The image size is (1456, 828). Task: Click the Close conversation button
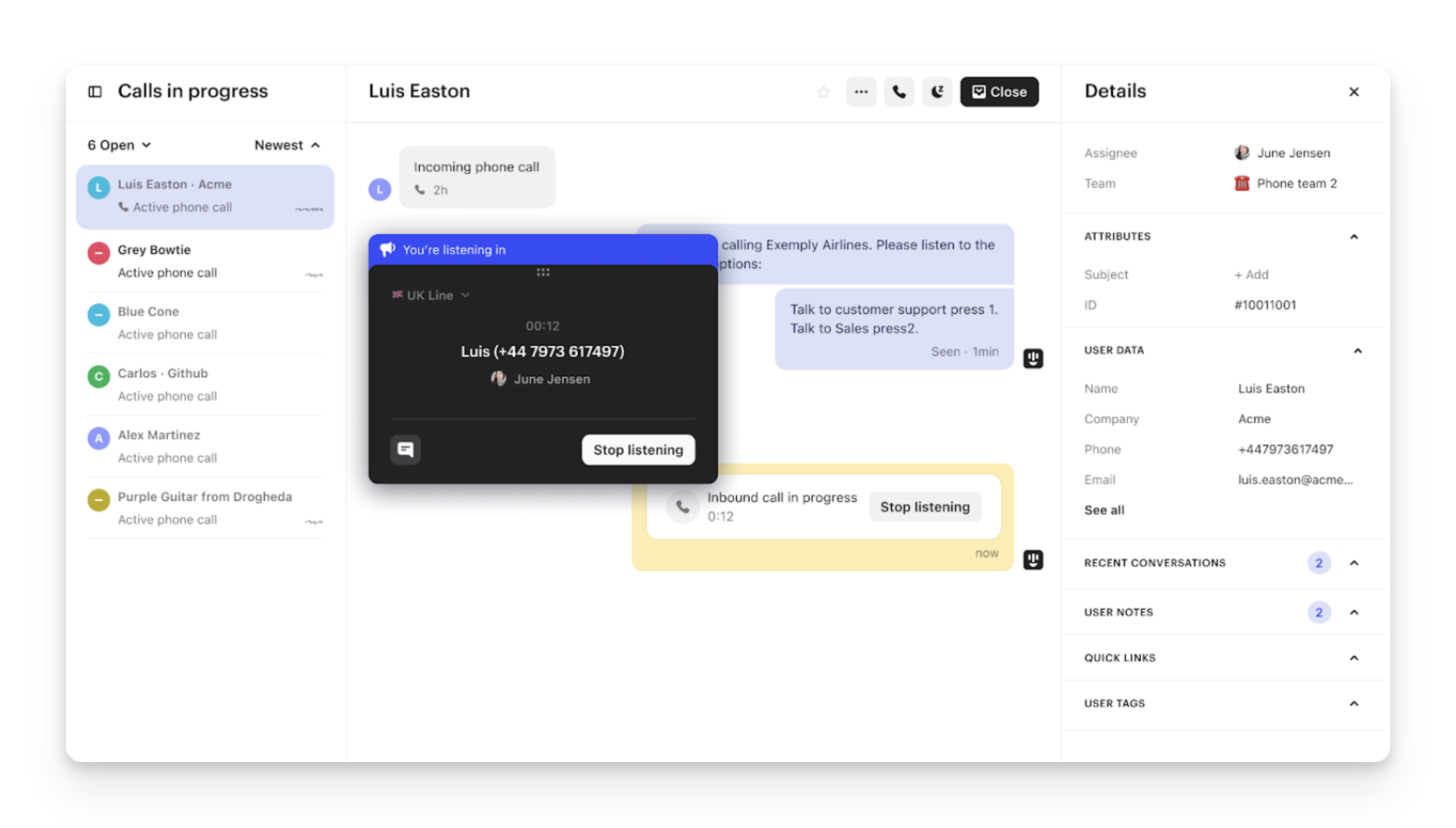click(x=999, y=92)
